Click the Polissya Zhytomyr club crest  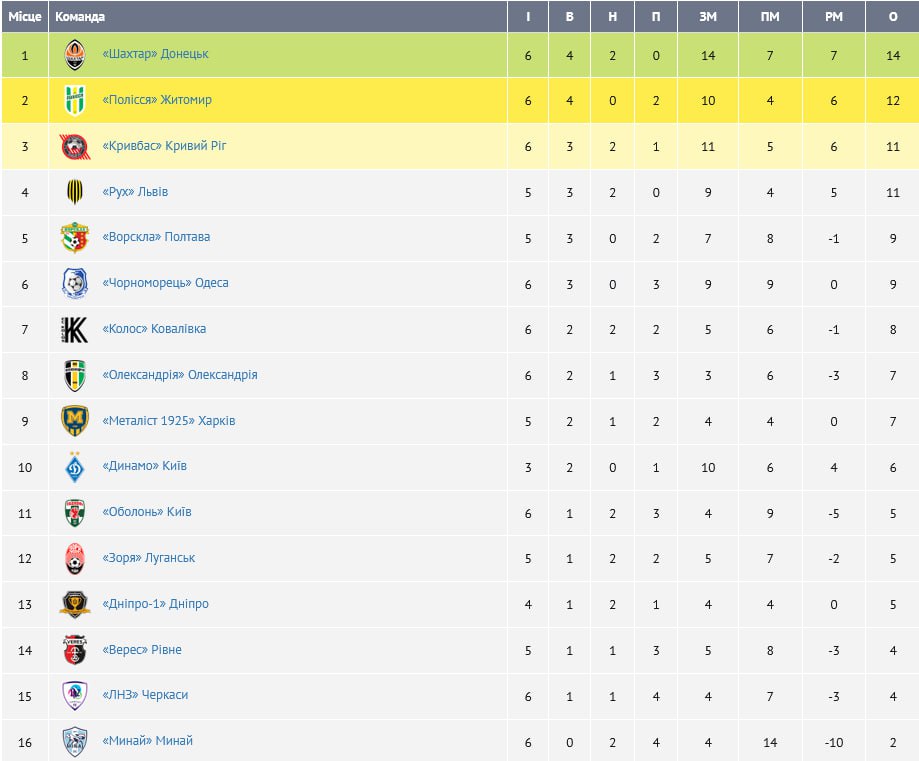[x=75, y=101]
